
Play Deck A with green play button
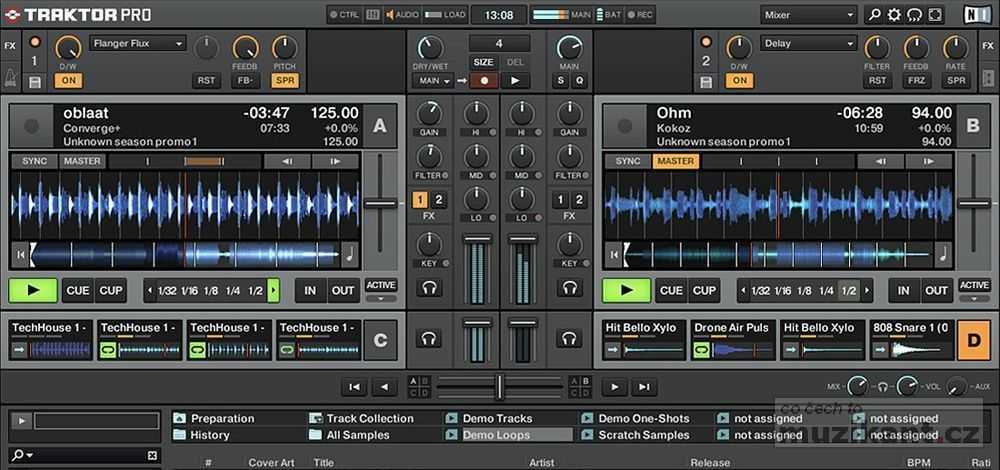coord(33,290)
